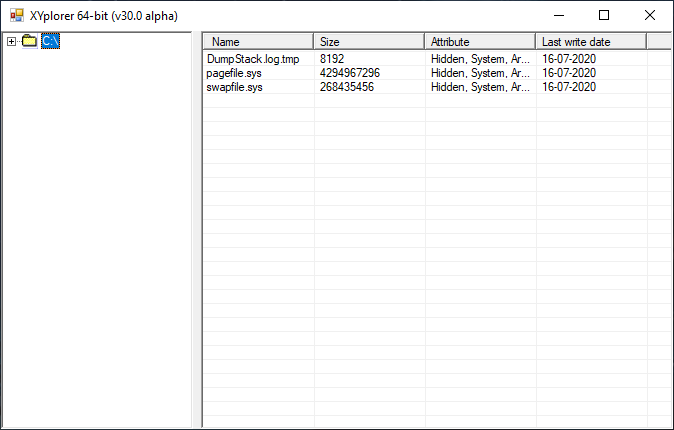Click the 268435456 size cell
The height and width of the screenshot is (430, 674).
pyautogui.click(x=347, y=87)
